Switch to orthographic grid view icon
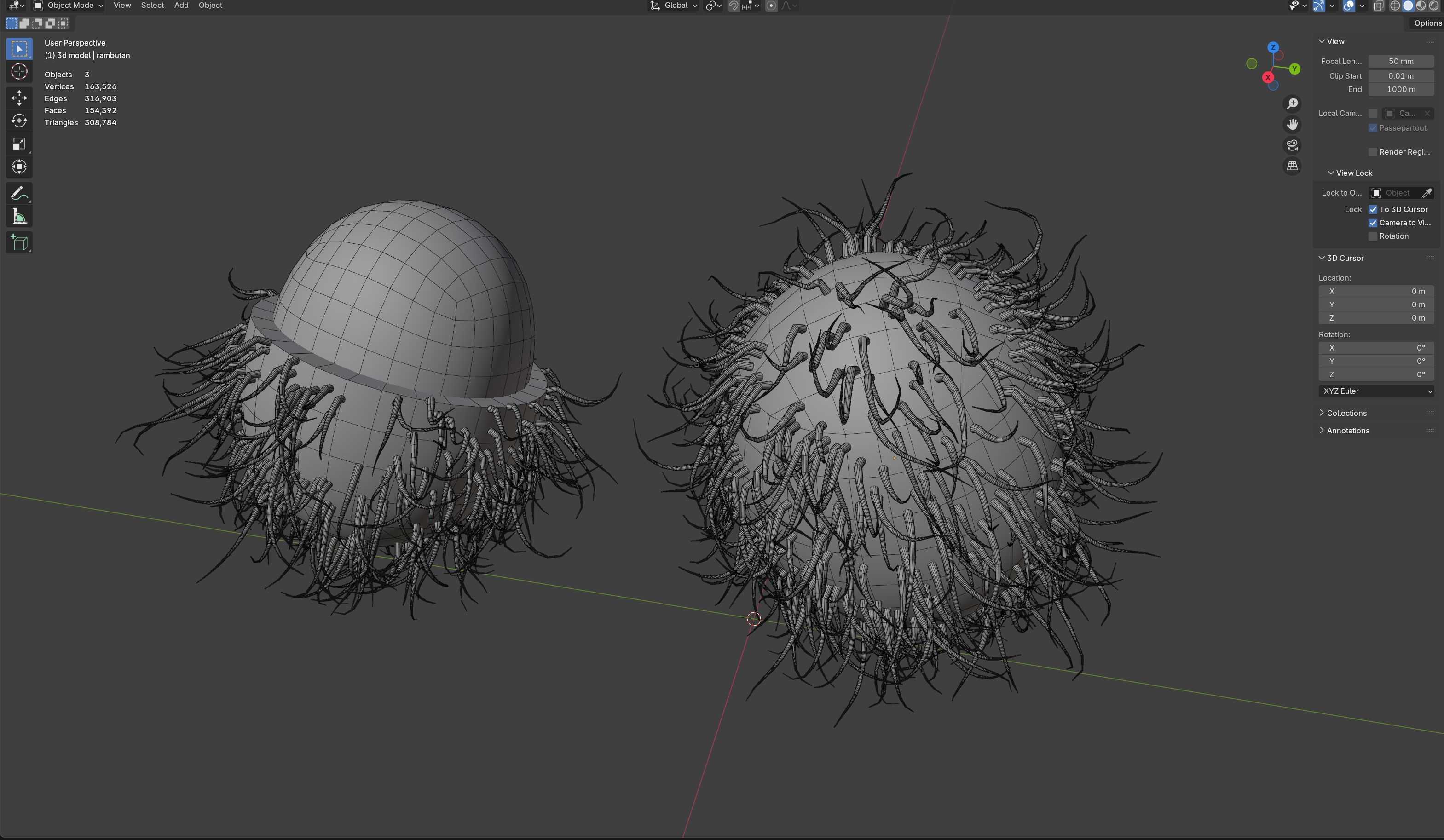The width and height of the screenshot is (1444, 840). (1292, 166)
